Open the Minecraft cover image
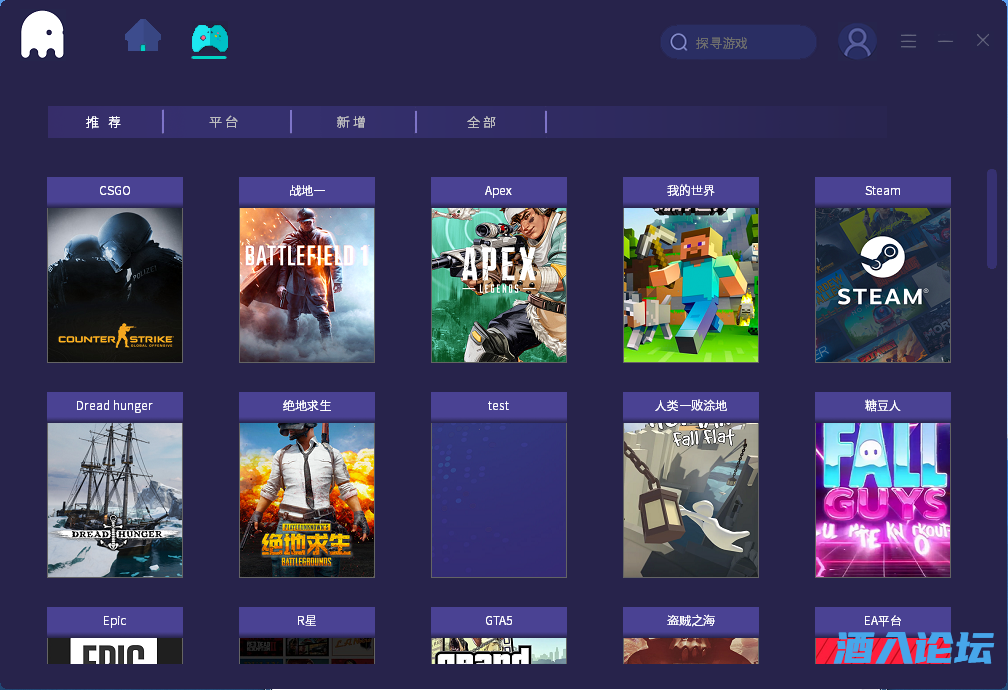 pyautogui.click(x=690, y=285)
